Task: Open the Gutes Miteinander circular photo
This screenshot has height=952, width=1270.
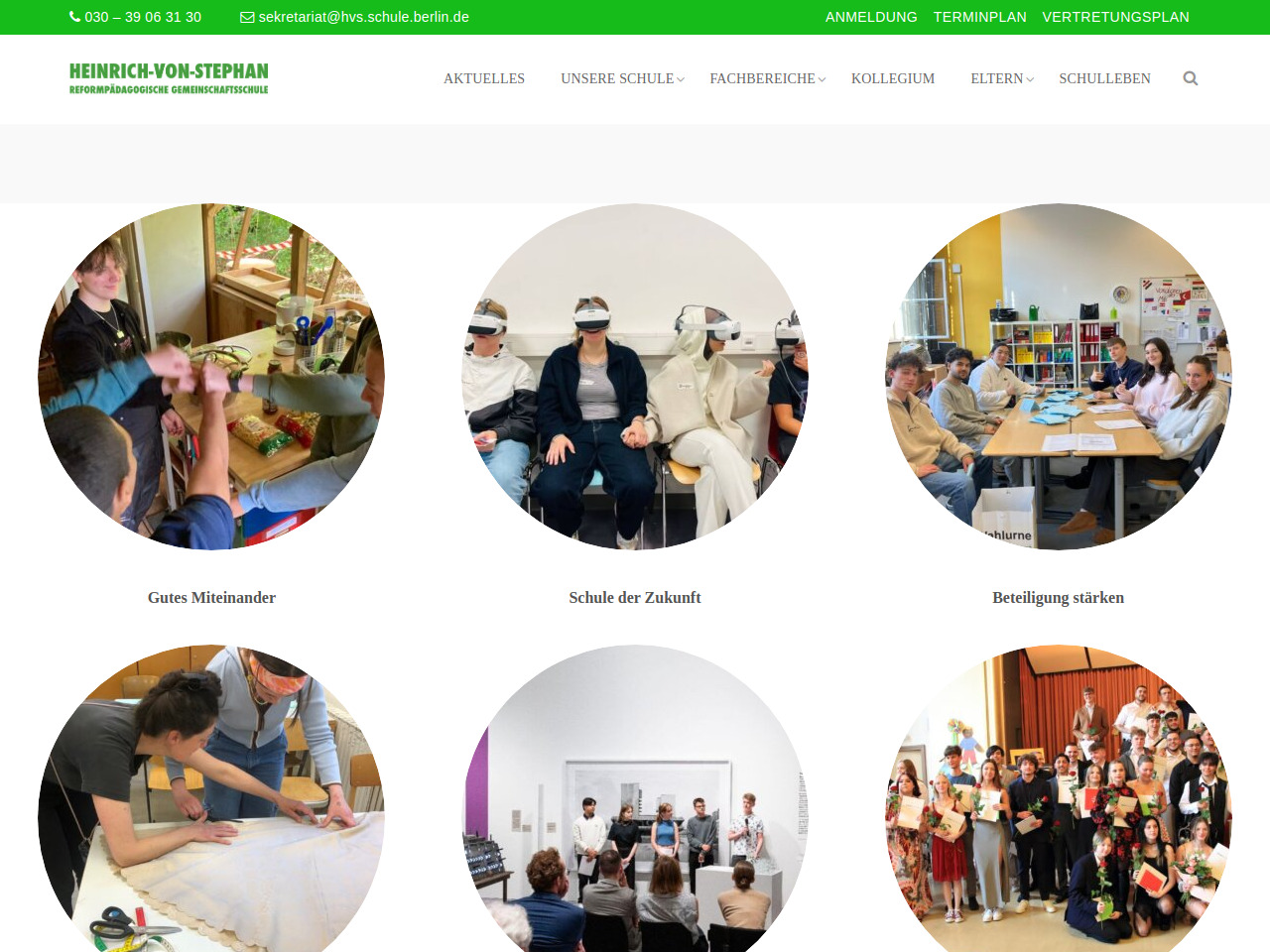Action: tap(211, 377)
